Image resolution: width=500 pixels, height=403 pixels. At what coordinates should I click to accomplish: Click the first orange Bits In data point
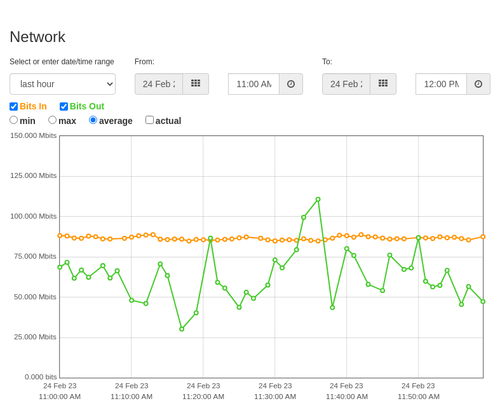(60, 236)
